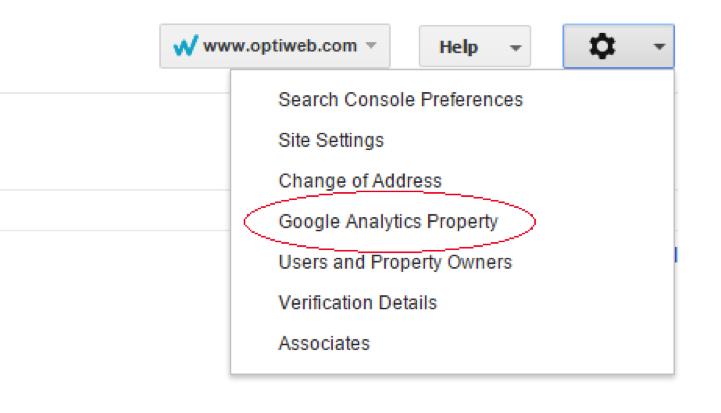Click the small arrow beside www.optiweb.com

pos(371,46)
